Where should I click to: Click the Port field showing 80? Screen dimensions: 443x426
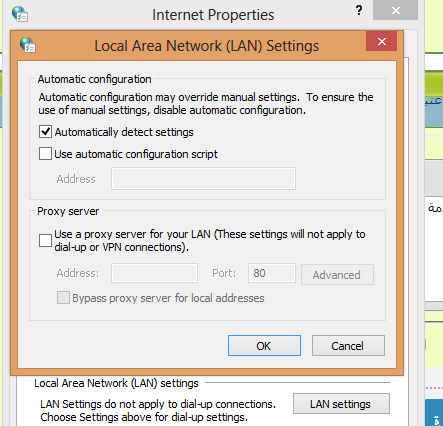point(272,273)
